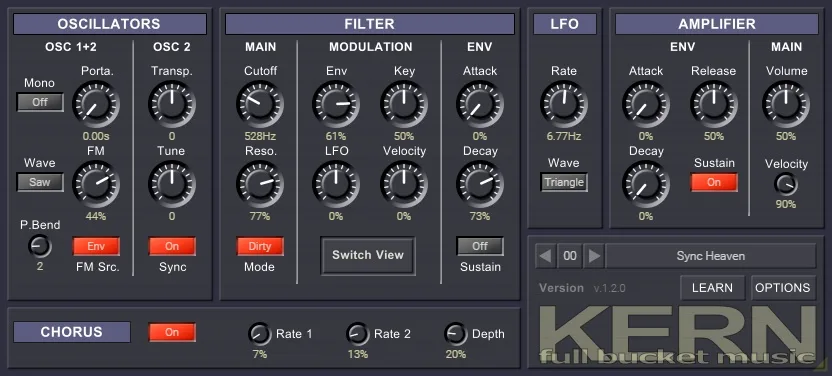832x376 pixels.
Task: Toggle the FM Src. Env button
Action: click(x=96, y=246)
